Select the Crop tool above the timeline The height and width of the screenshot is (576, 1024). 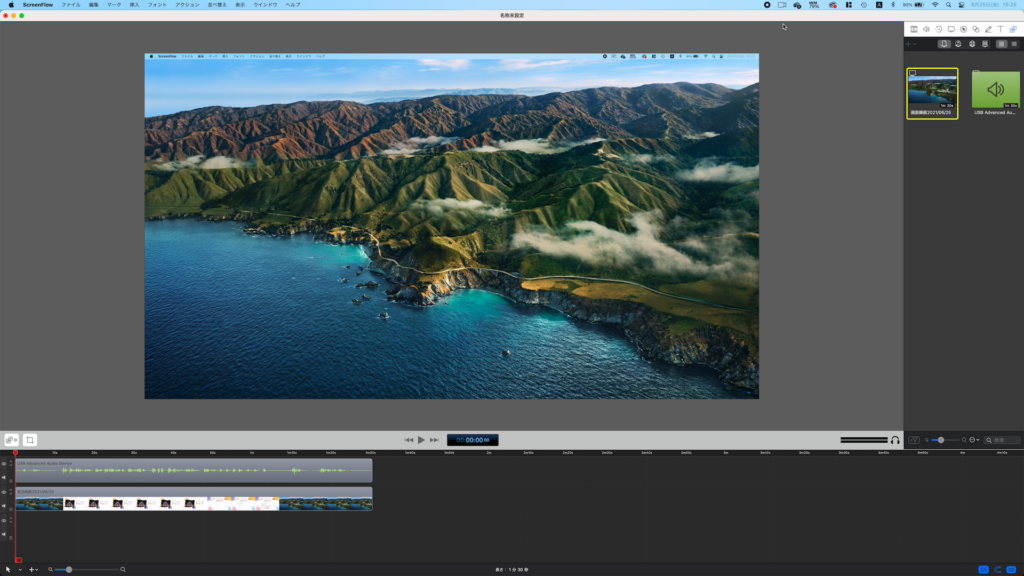click(30, 441)
